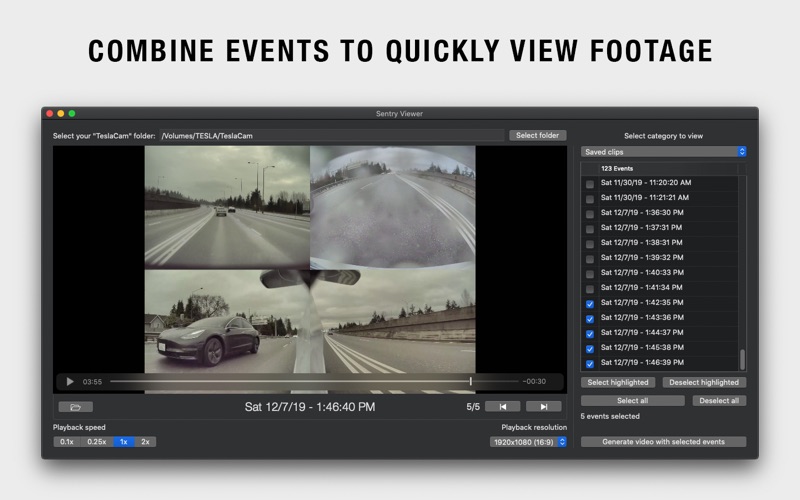Open the playback resolution 1920x1080 dropdown
This screenshot has width=800, height=500.
(x=528, y=442)
